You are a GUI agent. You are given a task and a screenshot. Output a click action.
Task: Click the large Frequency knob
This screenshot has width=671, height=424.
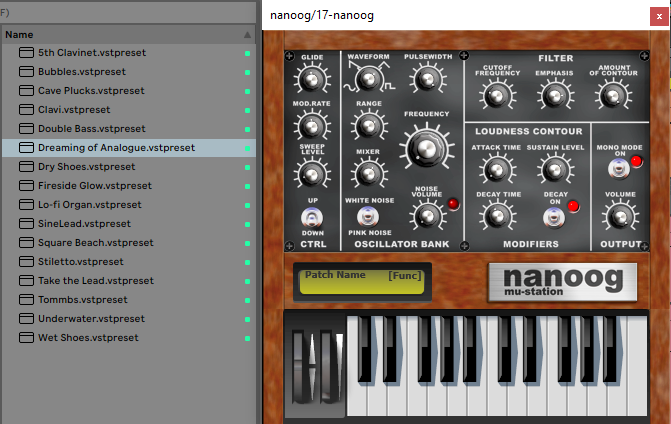coord(427,148)
